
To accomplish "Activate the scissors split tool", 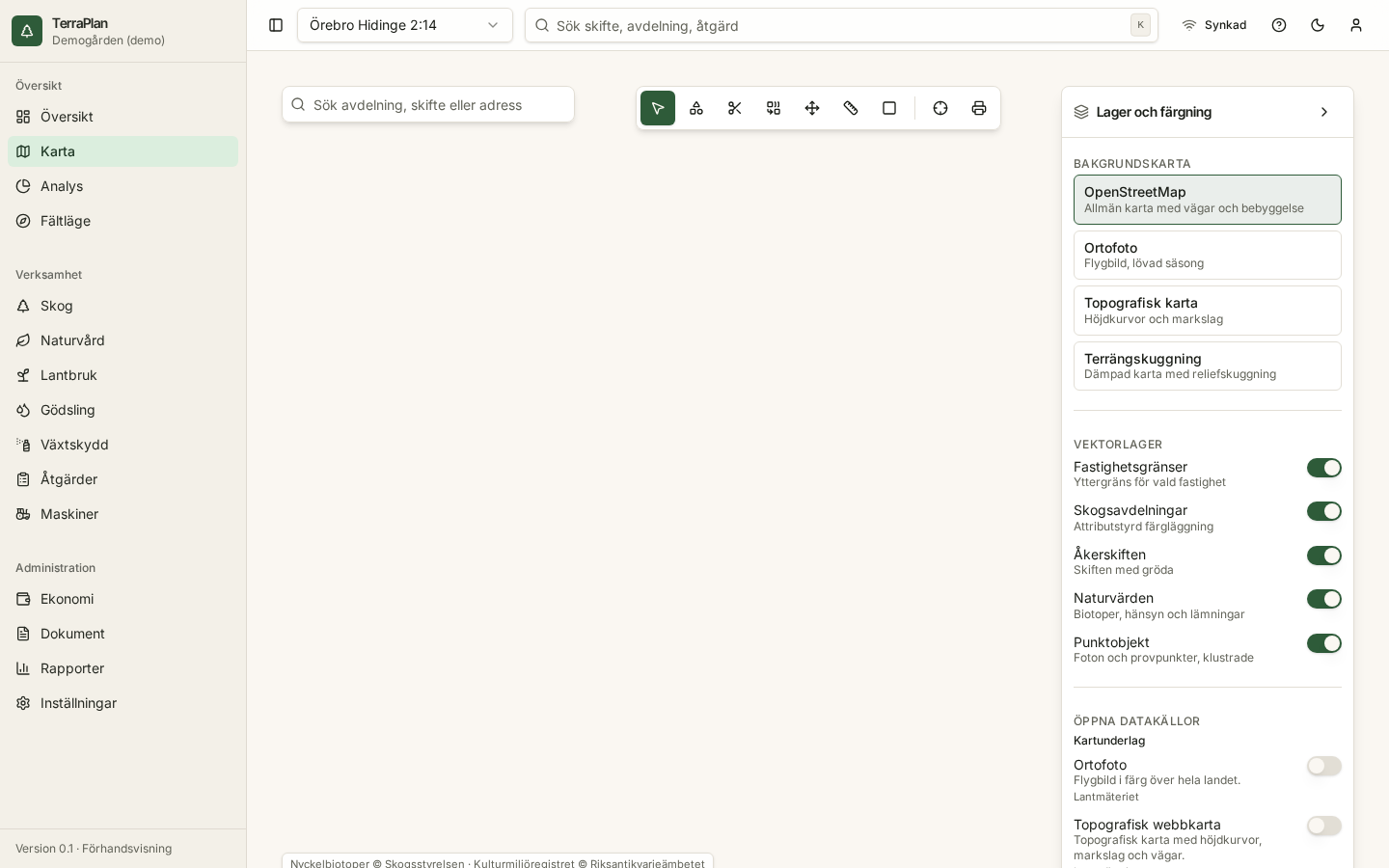I will point(735,108).
